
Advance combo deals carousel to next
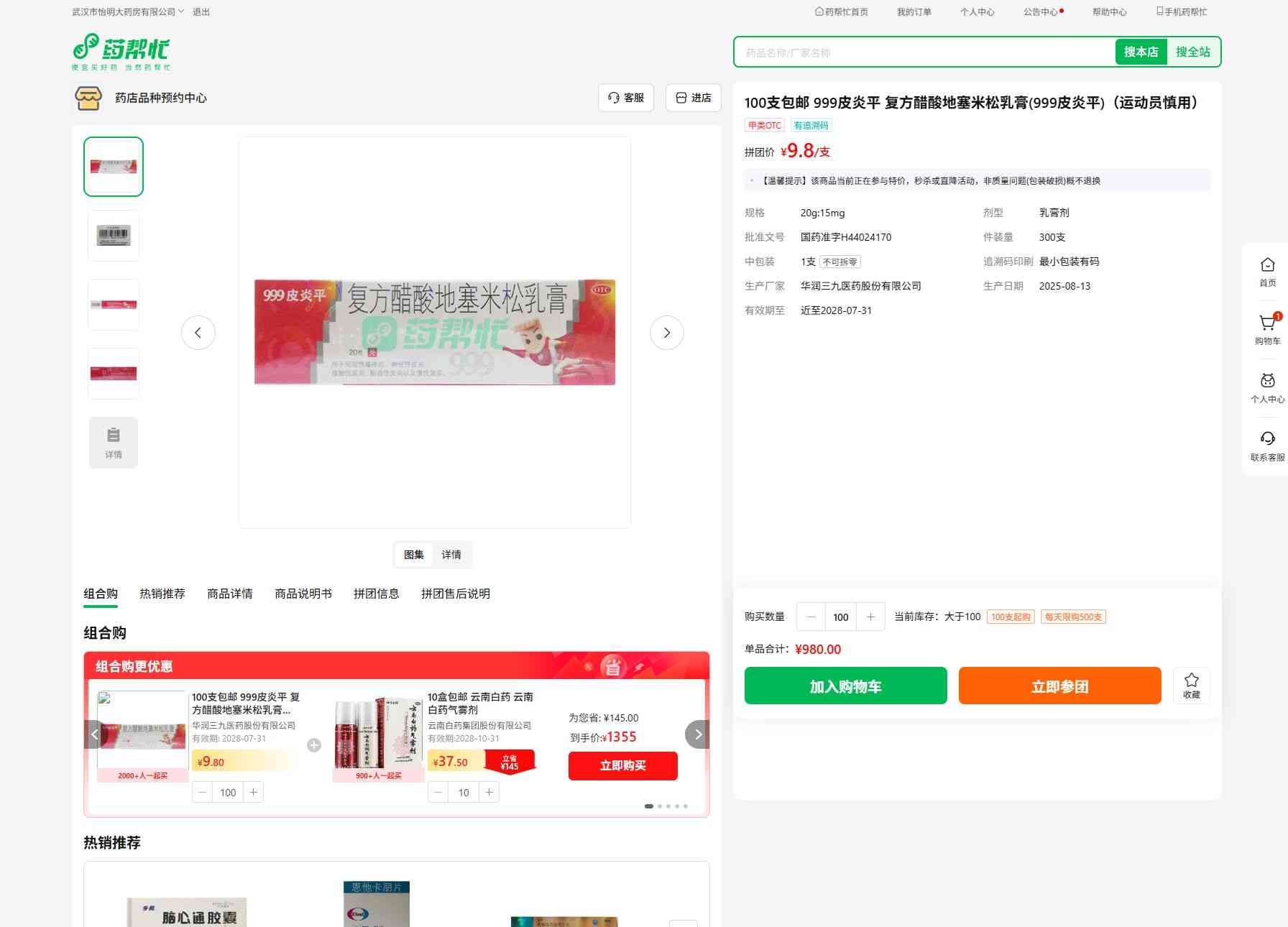point(697,734)
